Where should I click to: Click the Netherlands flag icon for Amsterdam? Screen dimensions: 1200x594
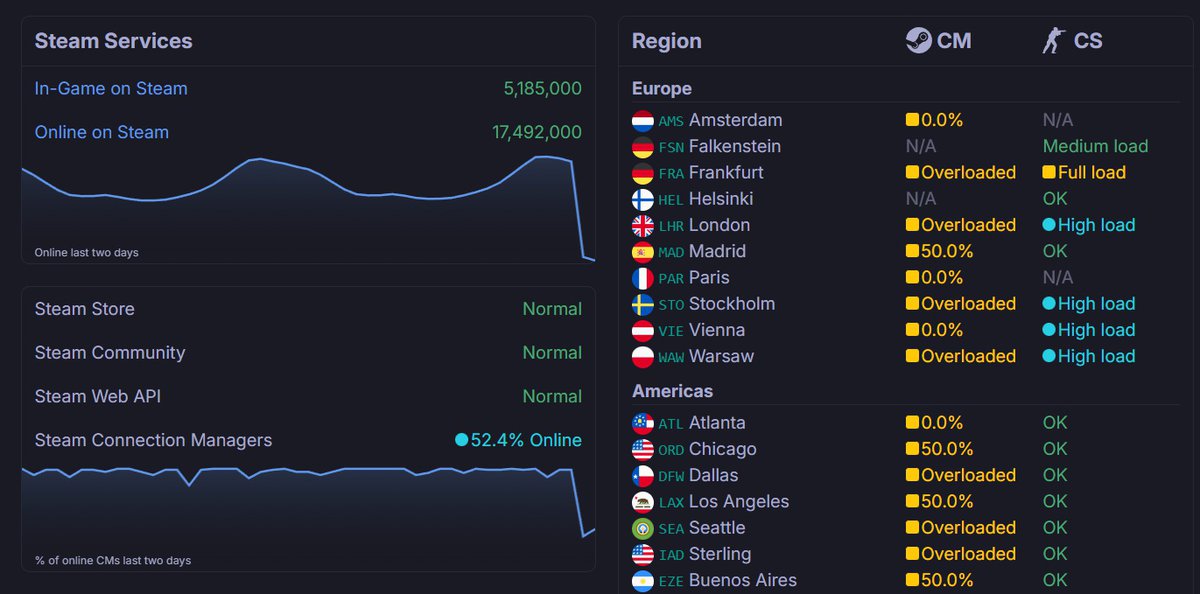point(643,121)
